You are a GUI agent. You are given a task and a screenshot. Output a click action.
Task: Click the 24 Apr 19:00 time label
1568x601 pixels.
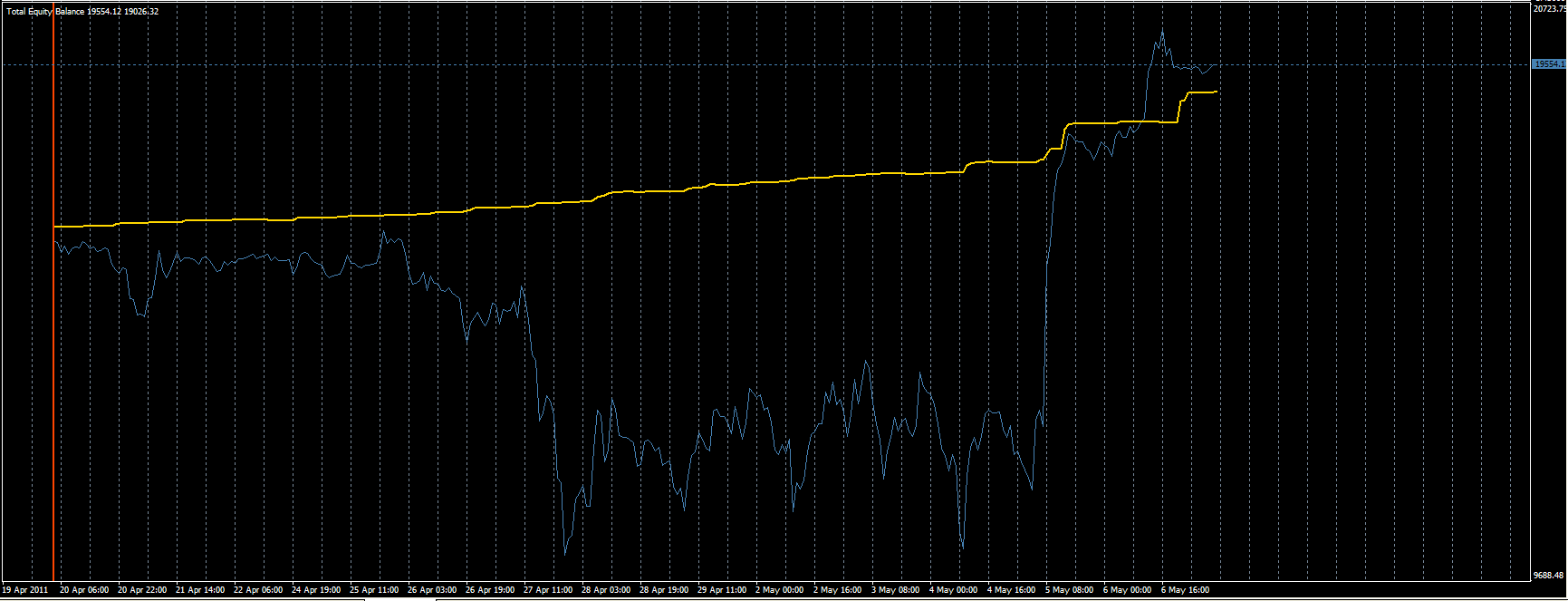coord(316,590)
